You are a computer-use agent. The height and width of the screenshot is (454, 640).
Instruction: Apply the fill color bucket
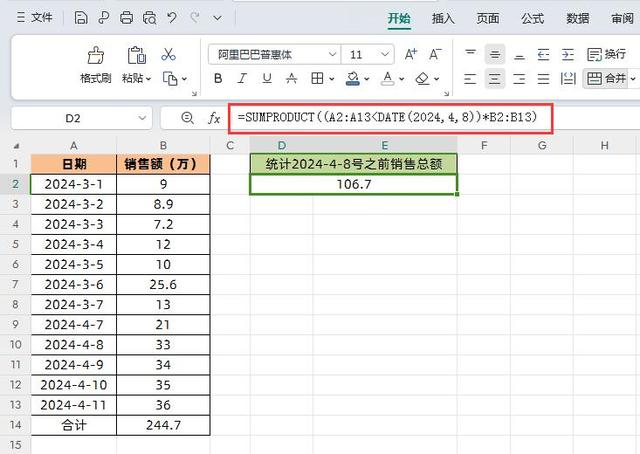pos(353,78)
